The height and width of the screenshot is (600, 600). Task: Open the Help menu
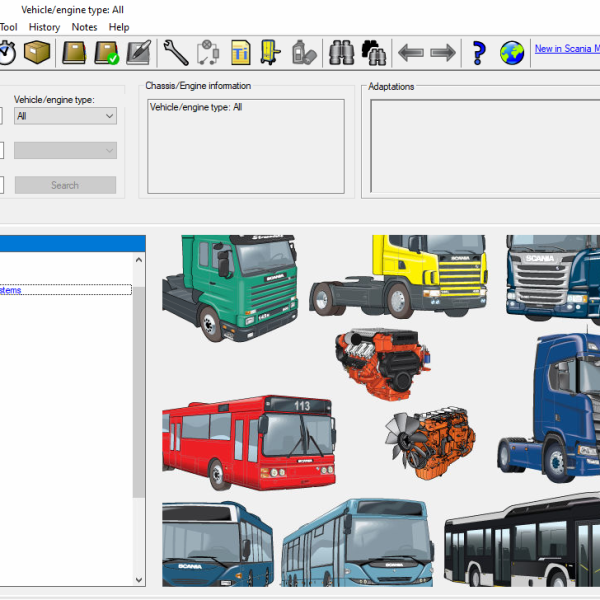pos(119,27)
